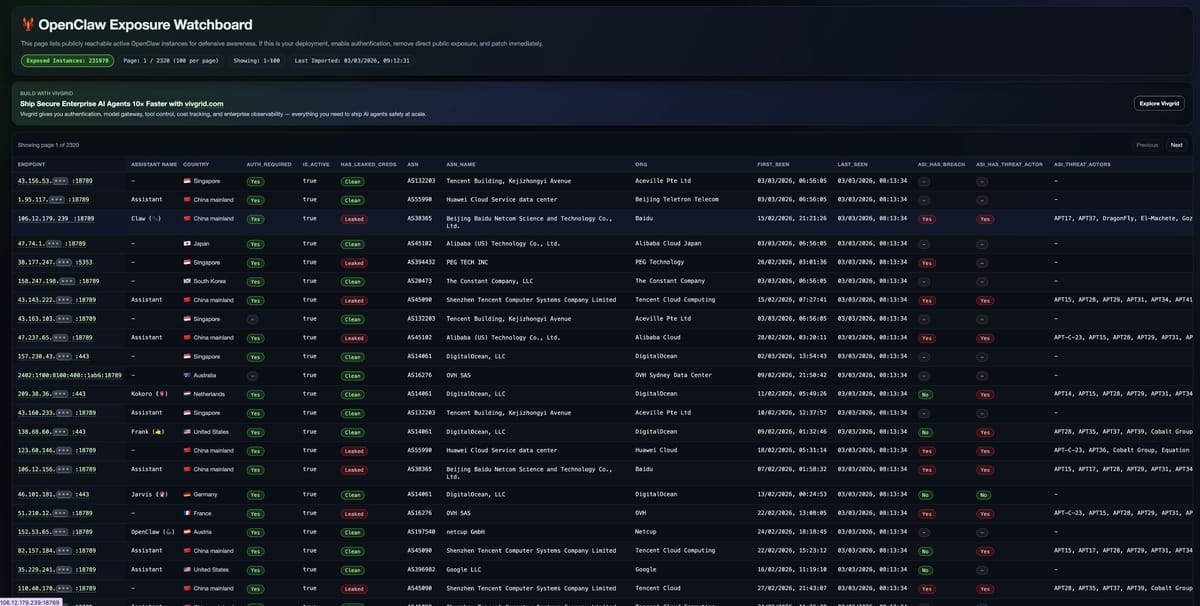
Task: Click the France flag icon
Action: point(188,513)
